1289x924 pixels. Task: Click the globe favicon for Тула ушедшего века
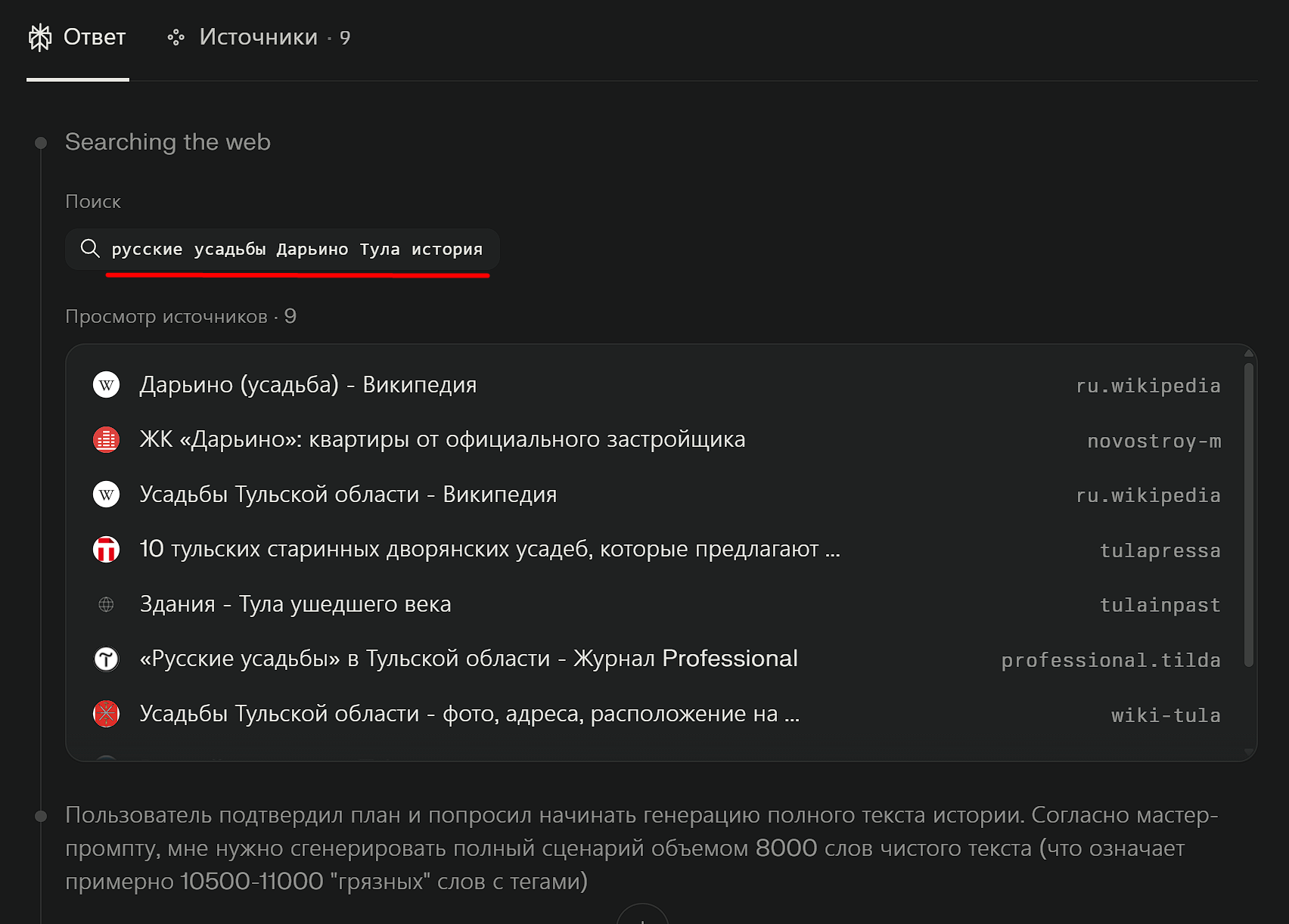click(107, 604)
